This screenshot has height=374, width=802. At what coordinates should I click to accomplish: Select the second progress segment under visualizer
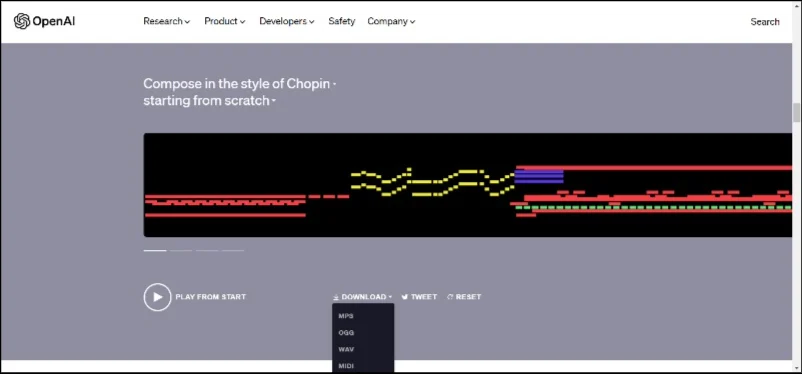[181, 251]
